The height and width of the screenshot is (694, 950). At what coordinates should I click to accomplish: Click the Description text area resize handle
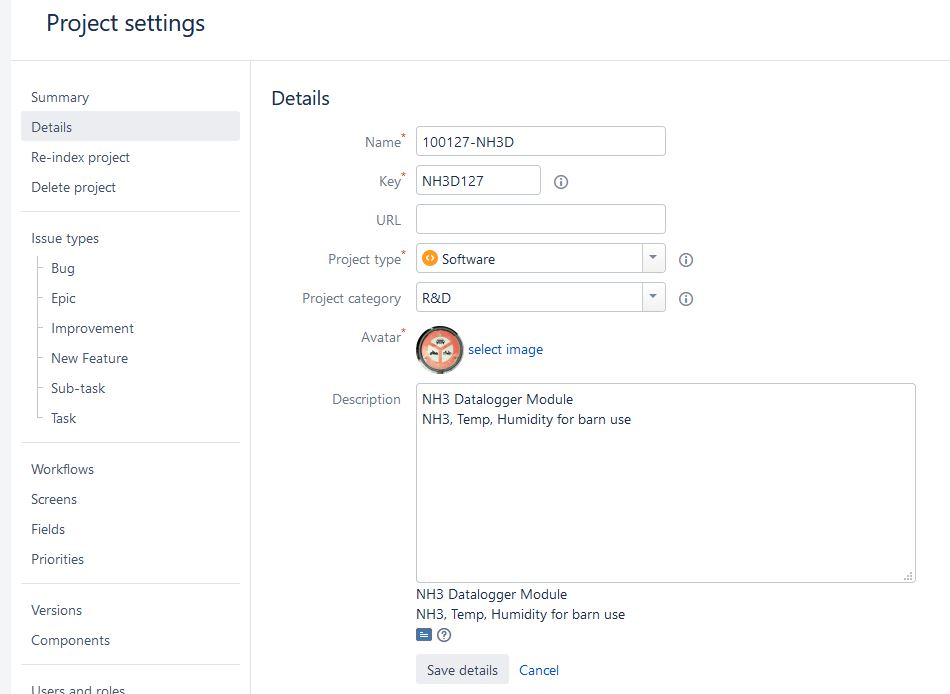click(908, 576)
